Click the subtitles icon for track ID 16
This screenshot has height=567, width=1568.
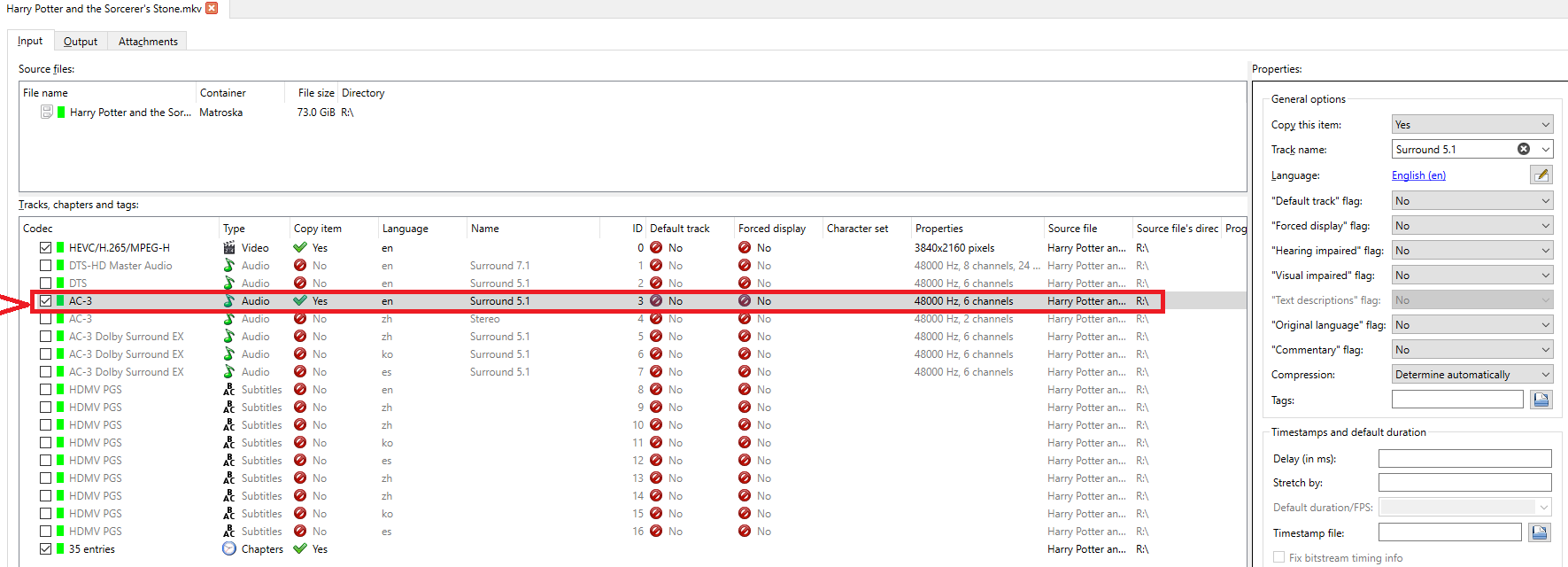point(229,532)
